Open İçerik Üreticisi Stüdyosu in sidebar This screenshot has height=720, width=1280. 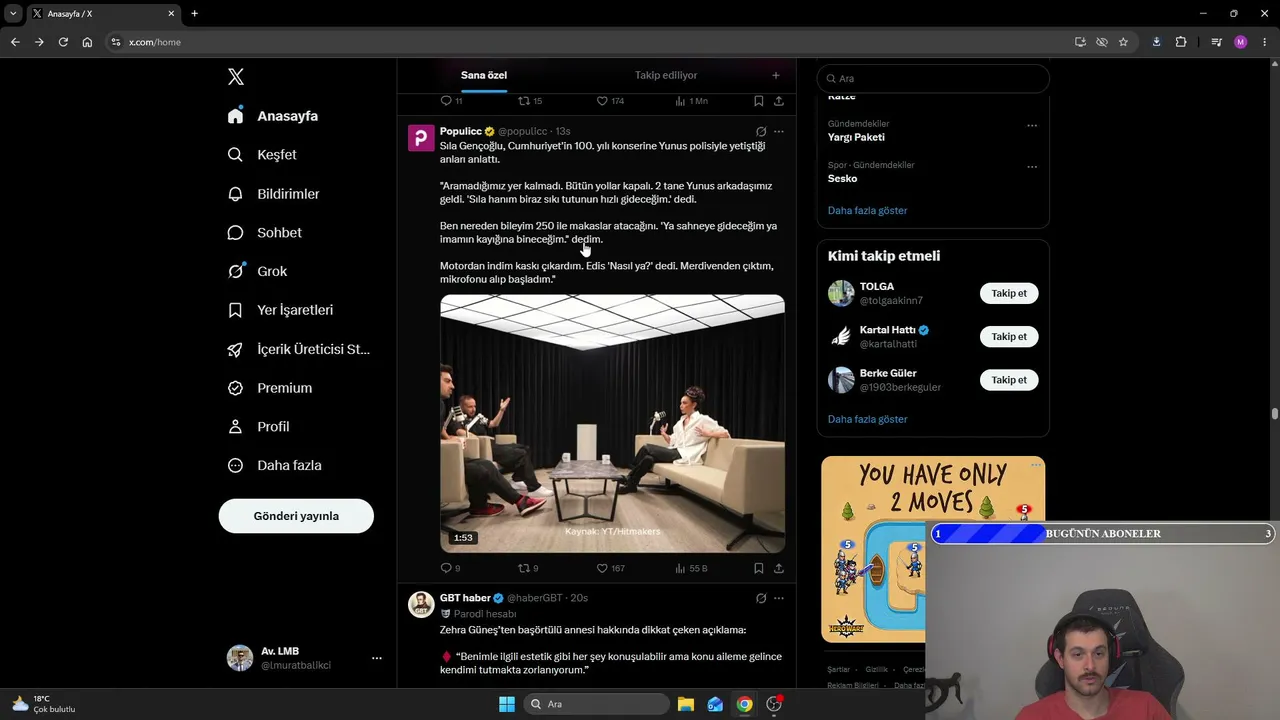click(x=299, y=349)
